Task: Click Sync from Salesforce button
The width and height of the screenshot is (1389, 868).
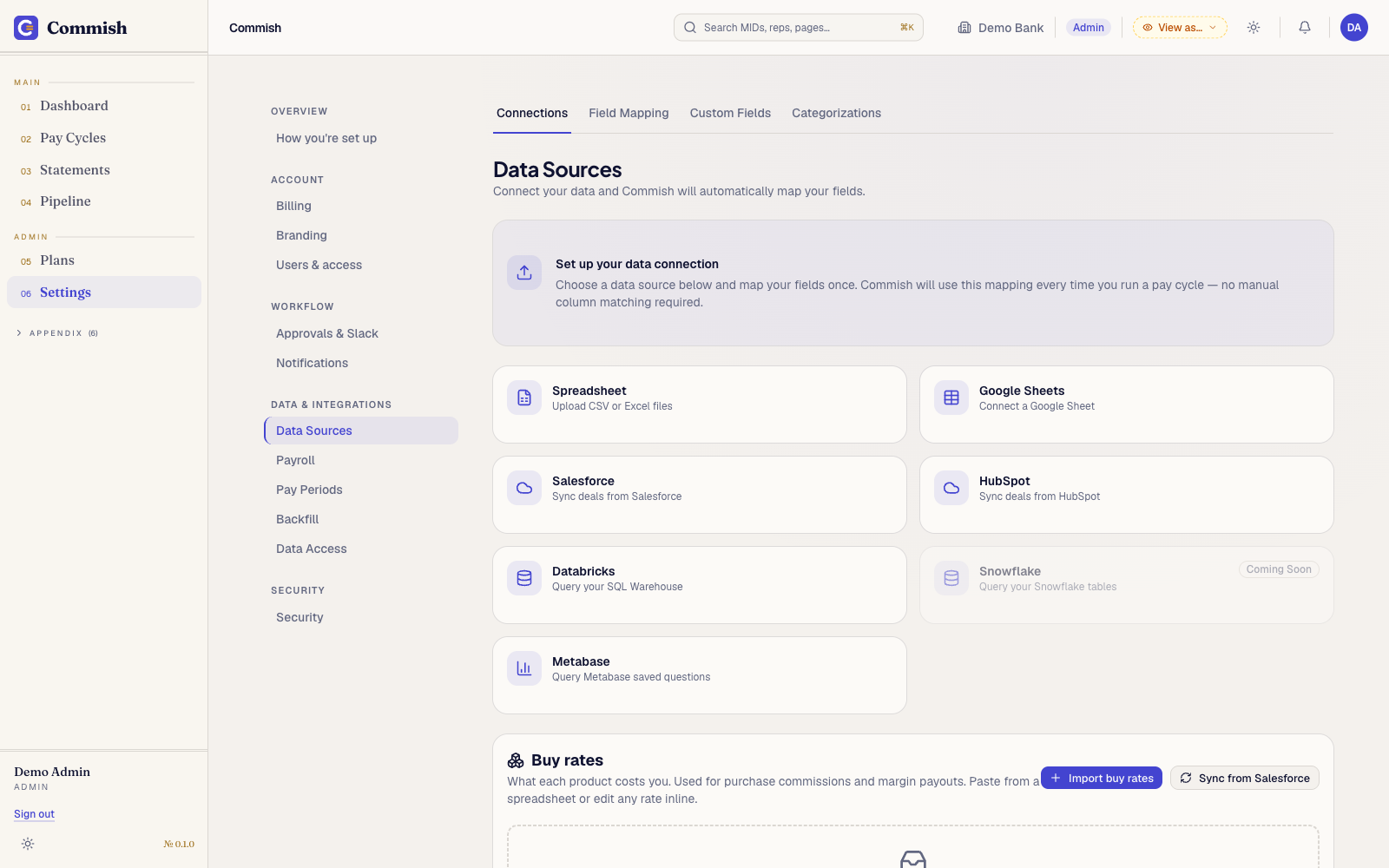Action: pyautogui.click(x=1245, y=778)
